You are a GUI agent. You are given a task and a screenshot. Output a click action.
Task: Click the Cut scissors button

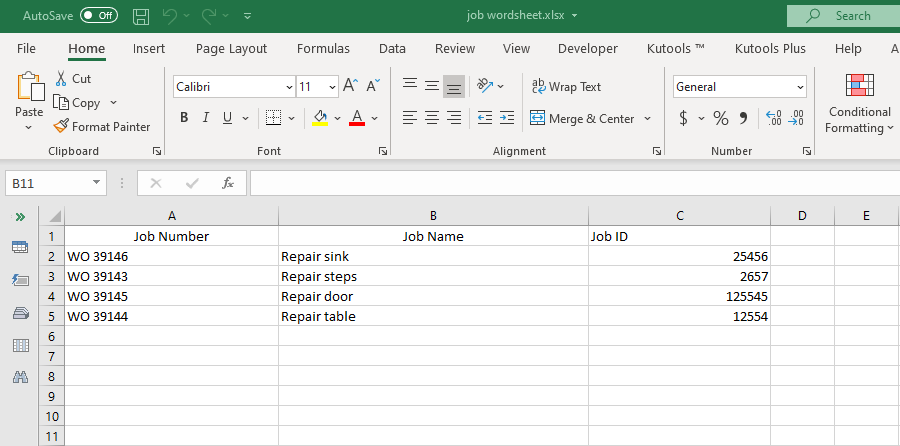pyautogui.click(x=72, y=79)
